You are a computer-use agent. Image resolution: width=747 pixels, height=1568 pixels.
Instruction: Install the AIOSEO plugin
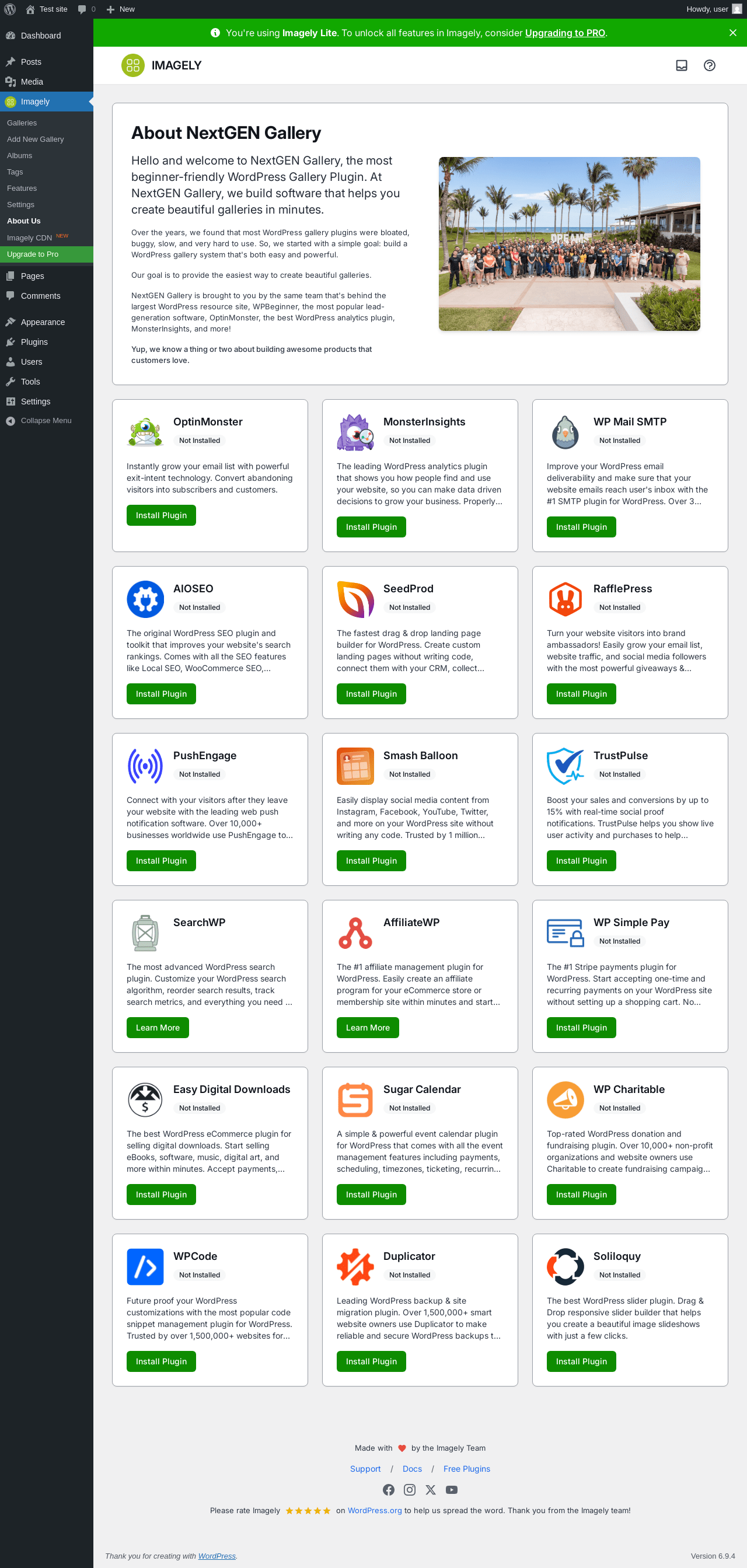[x=161, y=694]
